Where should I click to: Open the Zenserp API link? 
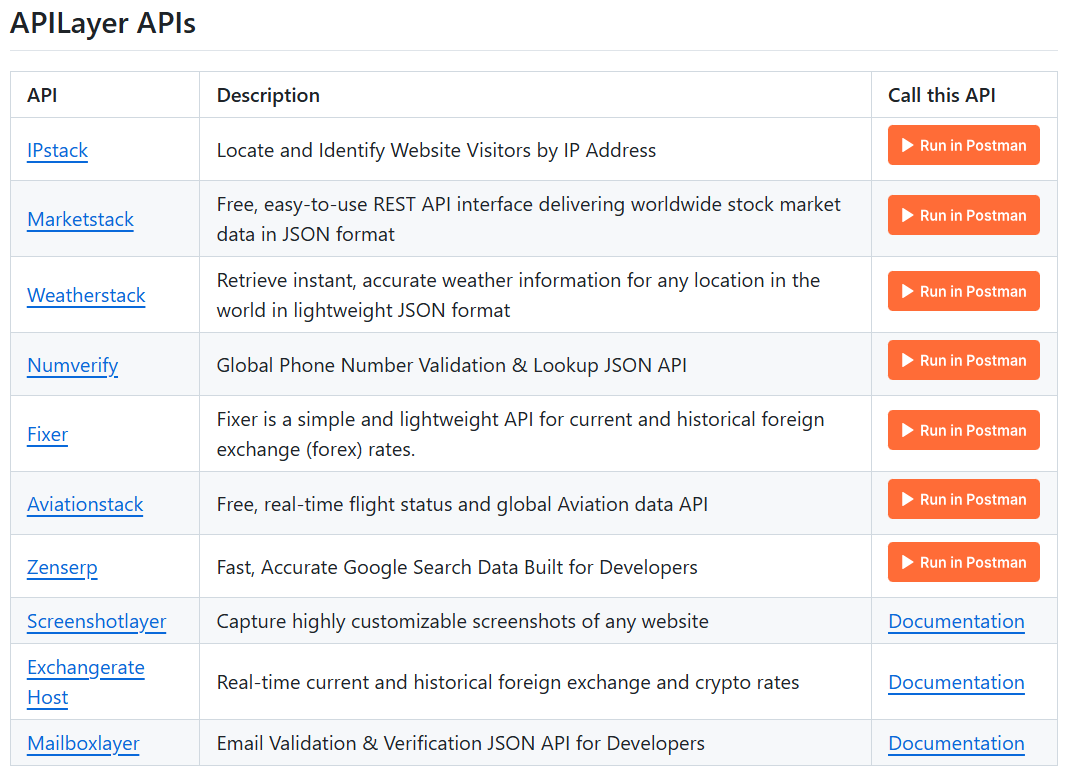pos(62,567)
